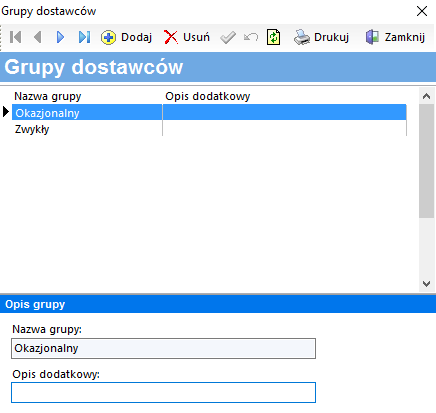Click the Dodaj plus icon

click(x=108, y=37)
